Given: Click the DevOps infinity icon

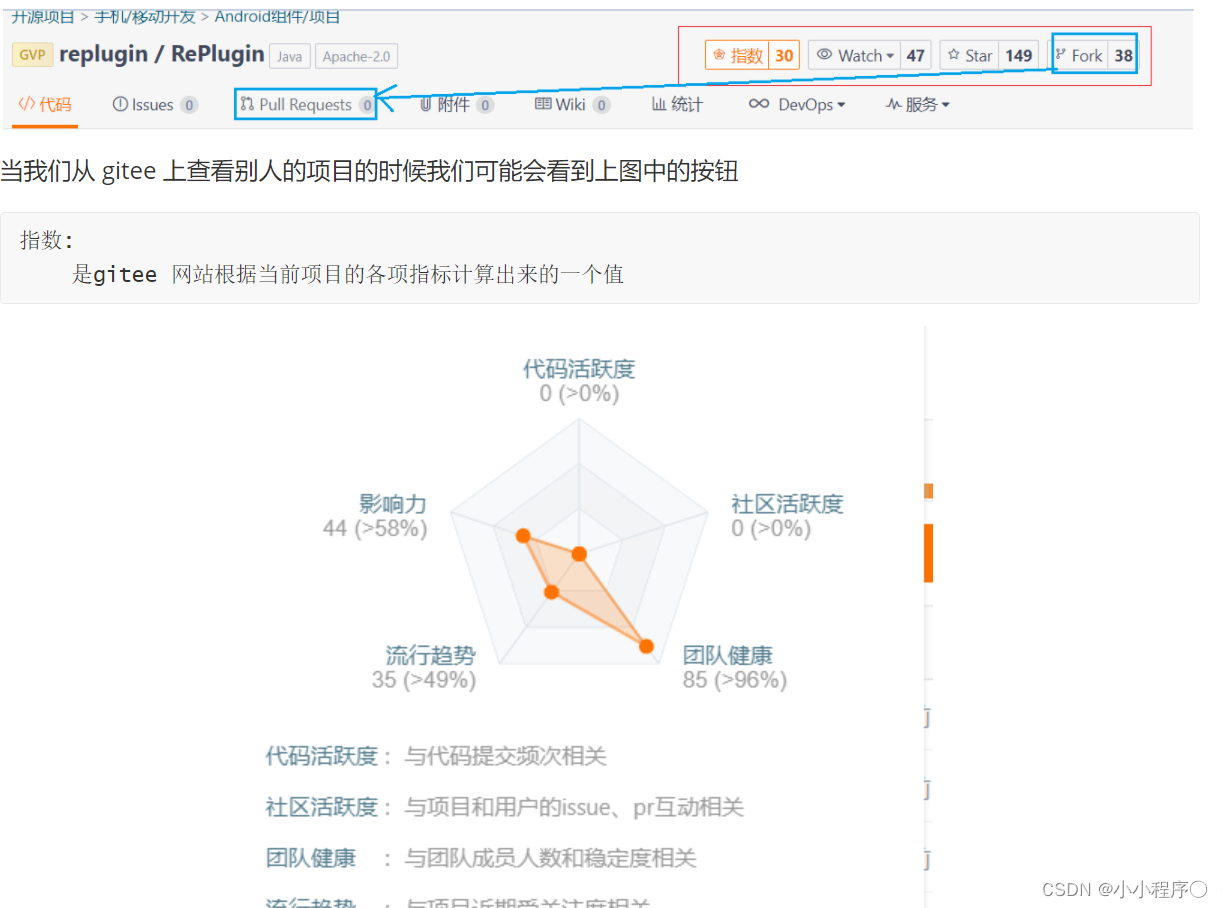Looking at the screenshot, I should (759, 105).
